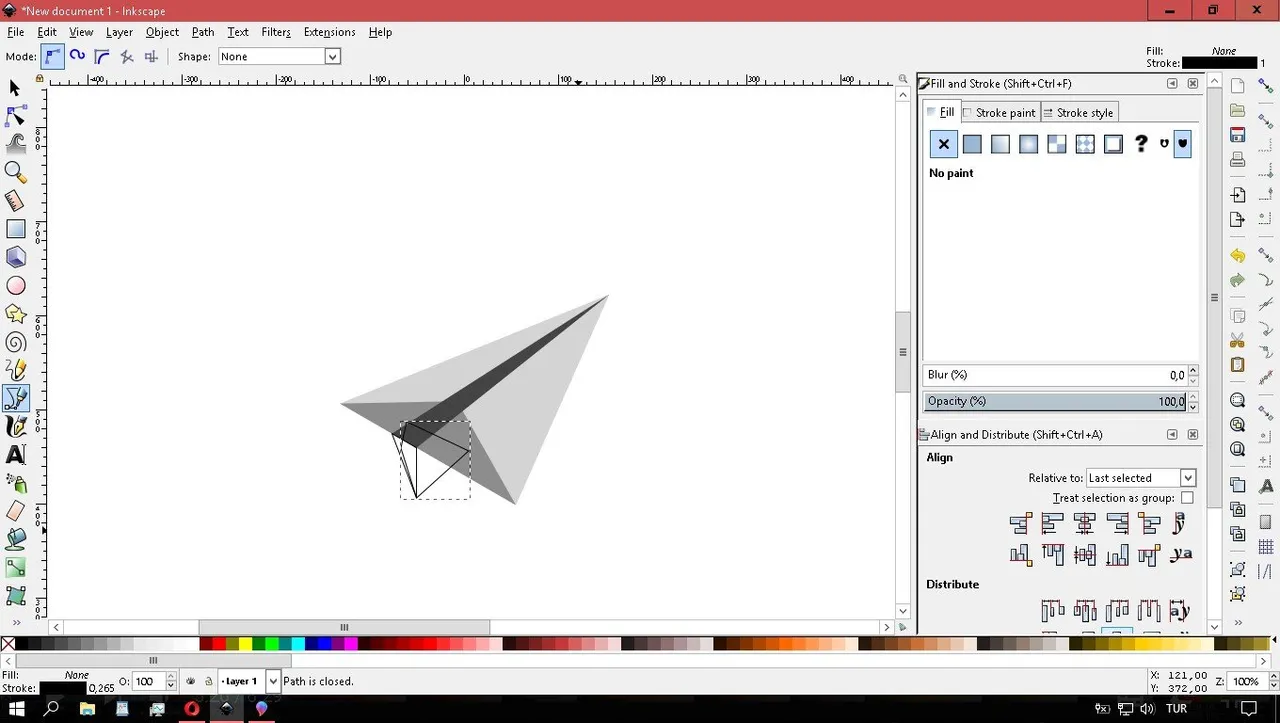Click the Windows Start button
The height and width of the screenshot is (723, 1280).
(x=17, y=709)
